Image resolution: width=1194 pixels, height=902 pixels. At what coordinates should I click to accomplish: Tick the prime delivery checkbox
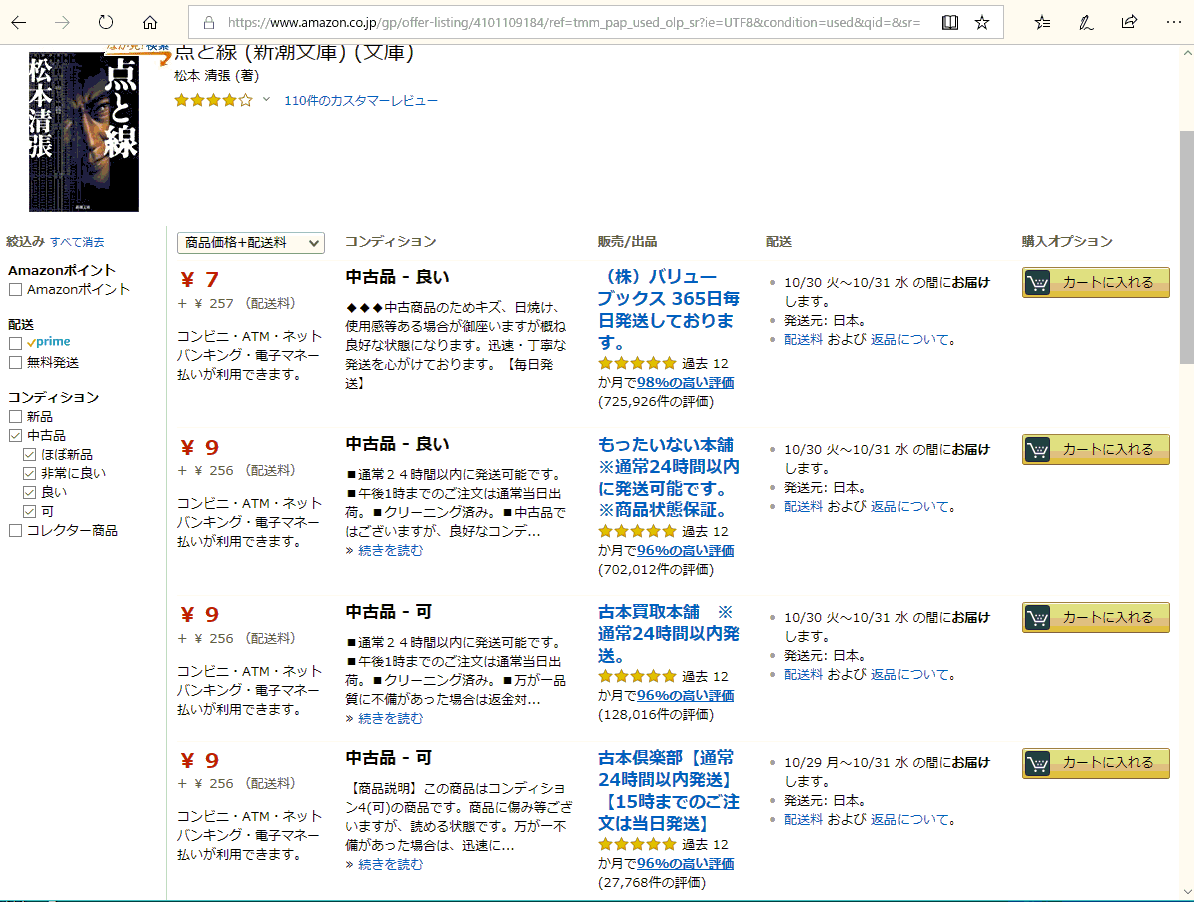[x=15, y=343]
